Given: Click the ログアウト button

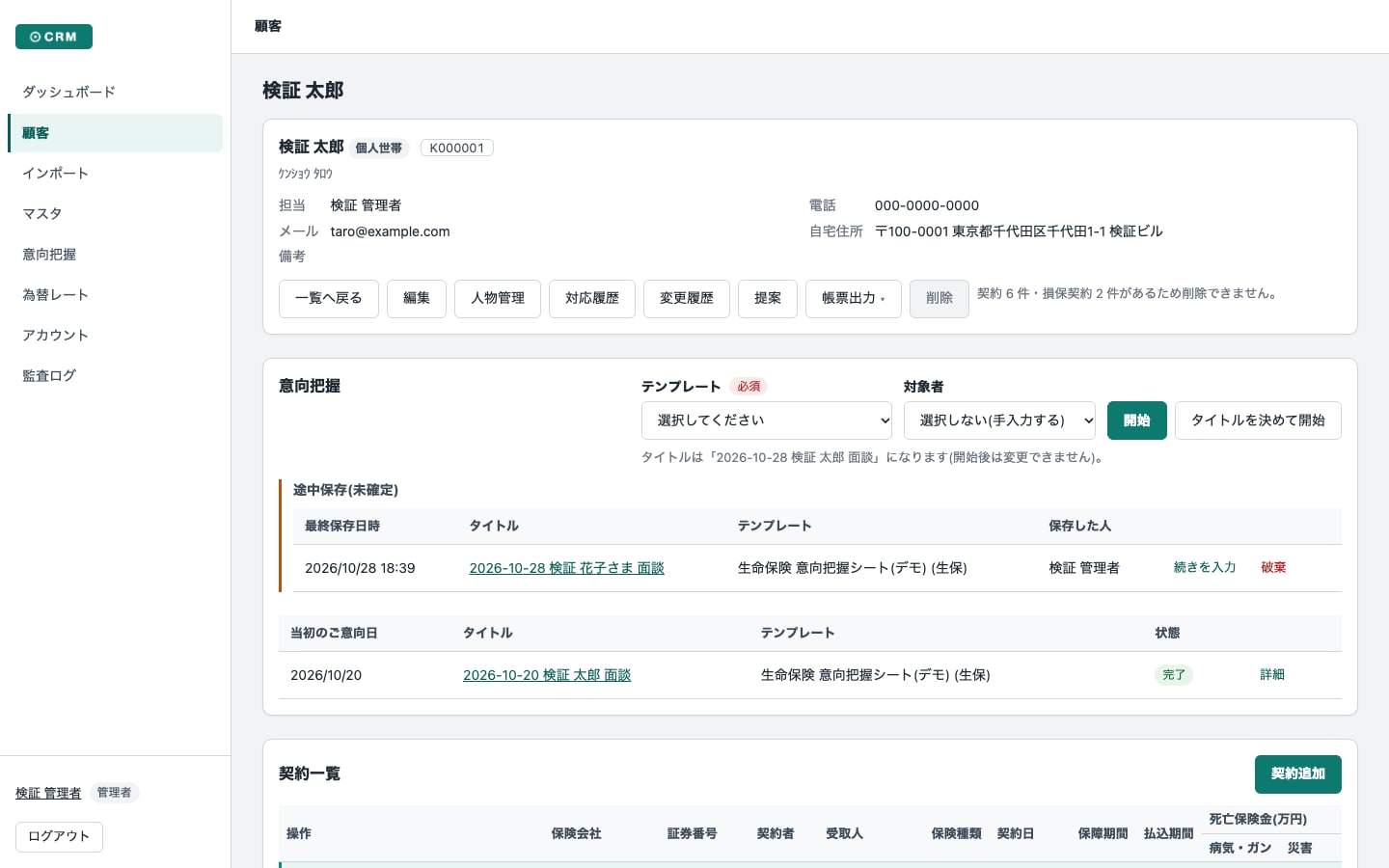Looking at the screenshot, I should (x=59, y=836).
